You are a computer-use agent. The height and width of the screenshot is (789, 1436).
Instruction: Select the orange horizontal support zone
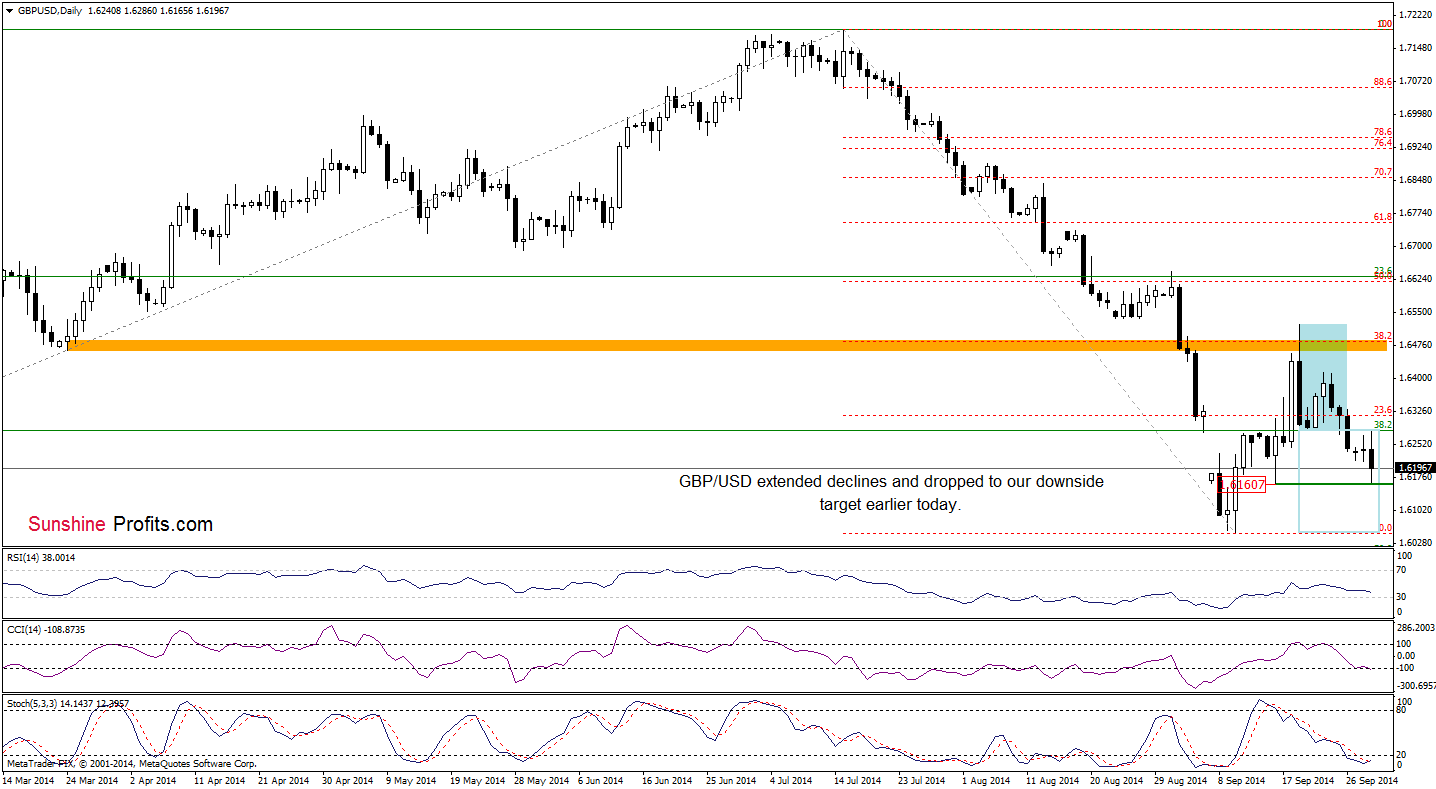726,345
